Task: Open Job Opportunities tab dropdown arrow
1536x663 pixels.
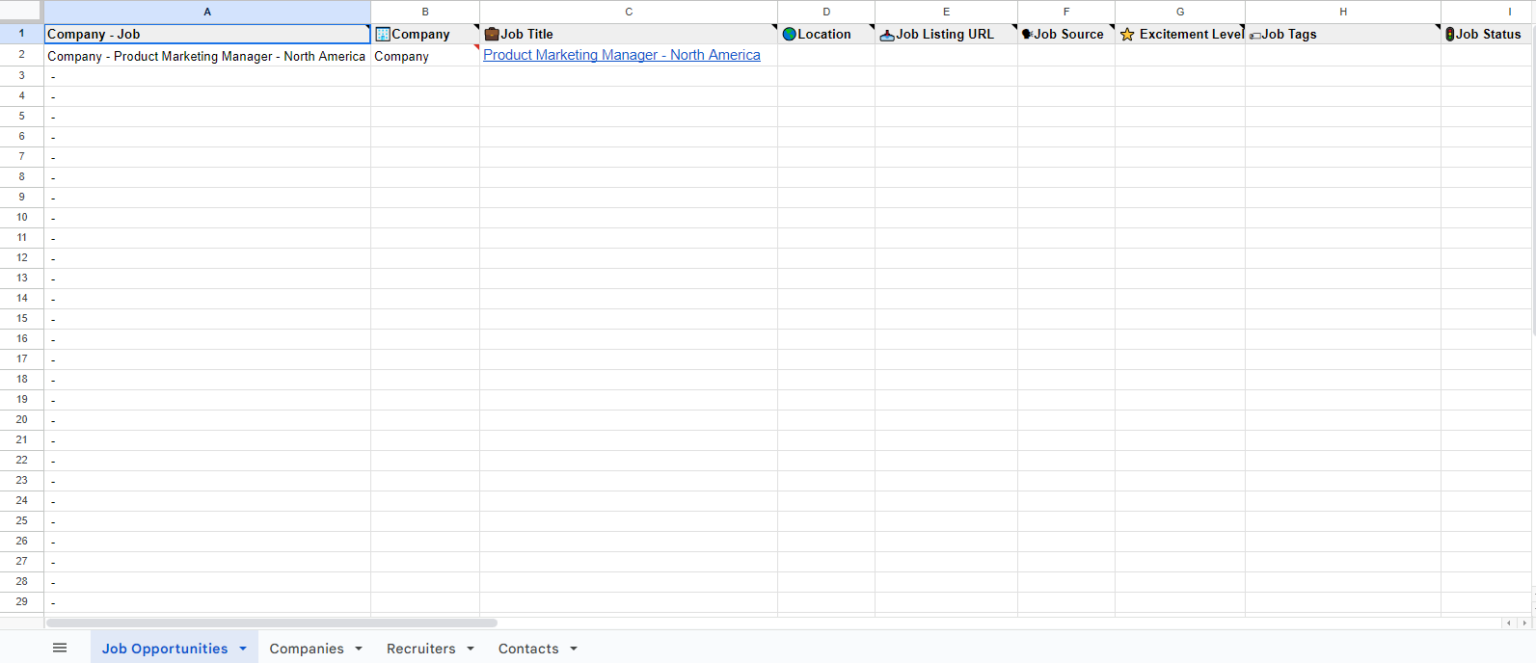Action: [242, 649]
